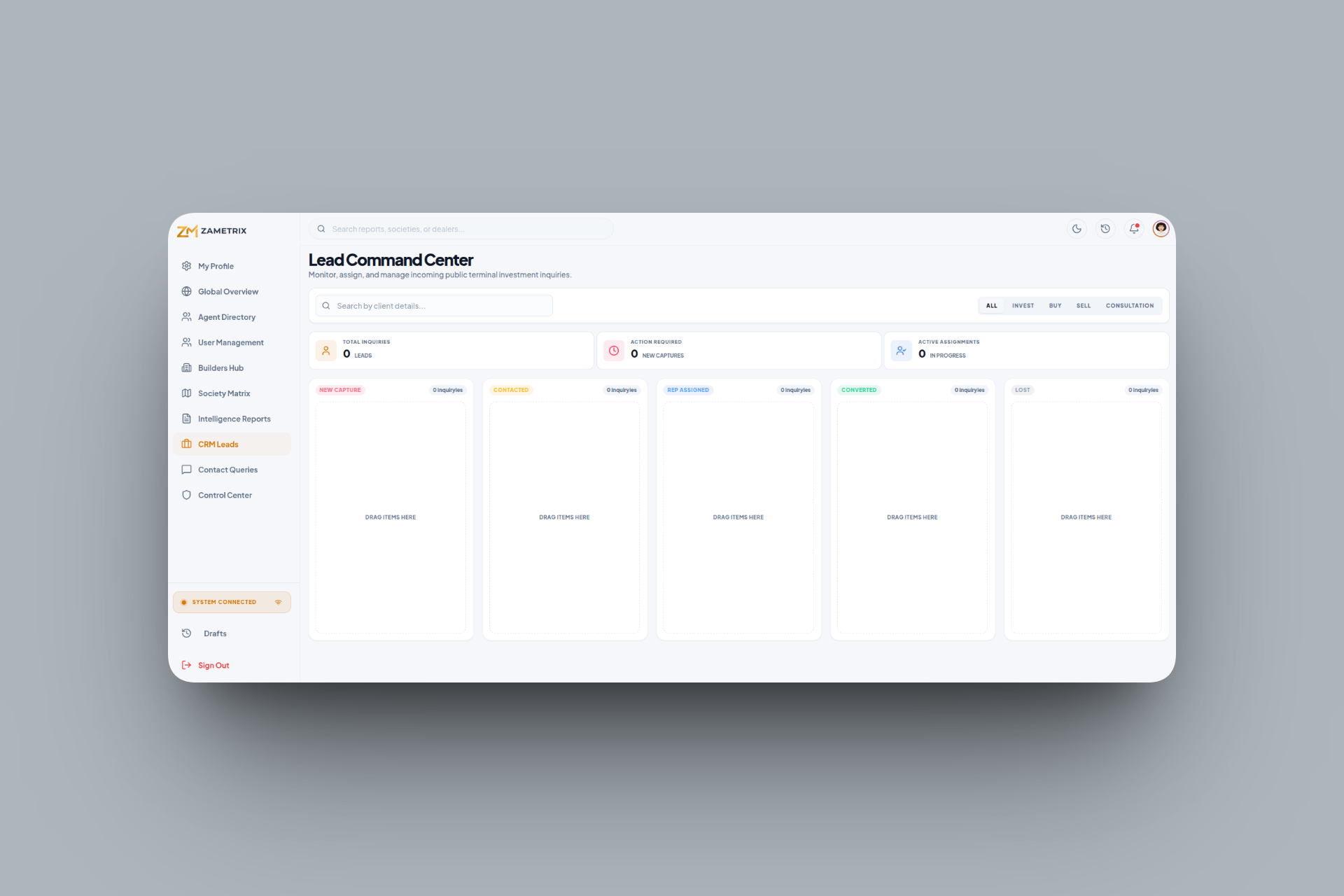Click the Sign Out arrow icon
The width and height of the screenshot is (1344, 896).
[186, 666]
